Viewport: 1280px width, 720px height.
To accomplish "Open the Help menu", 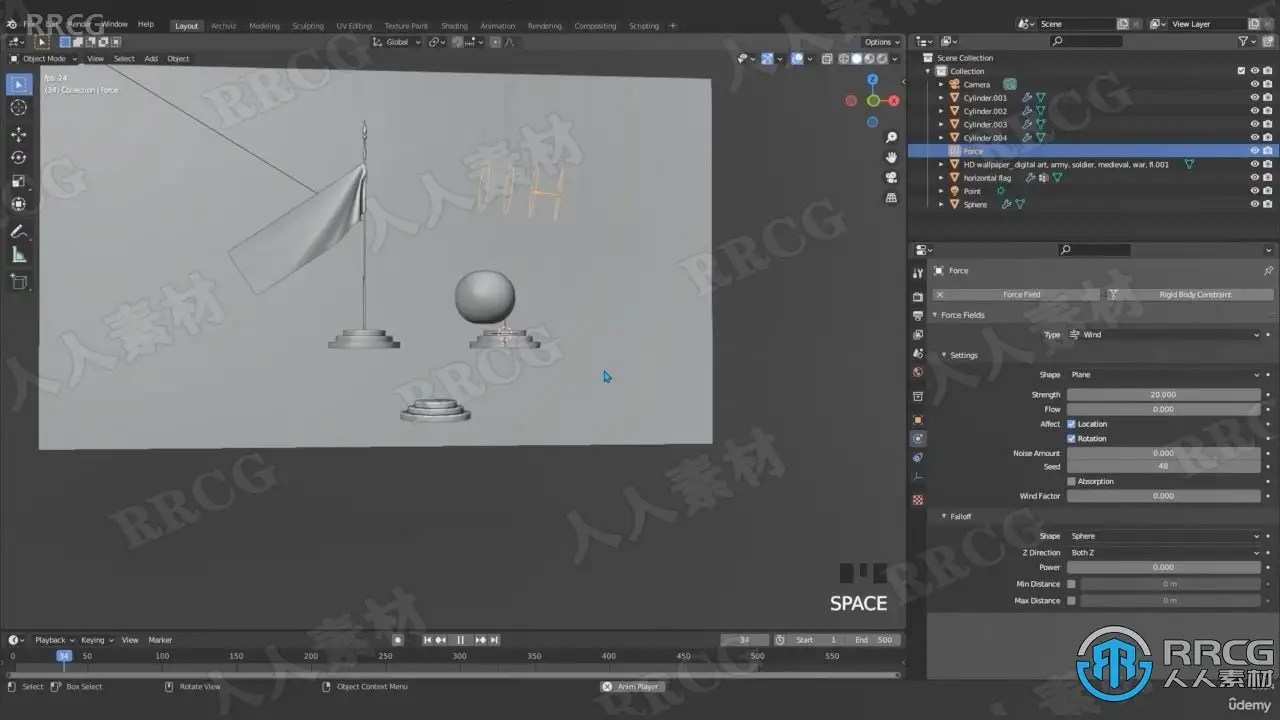I will (146, 24).
